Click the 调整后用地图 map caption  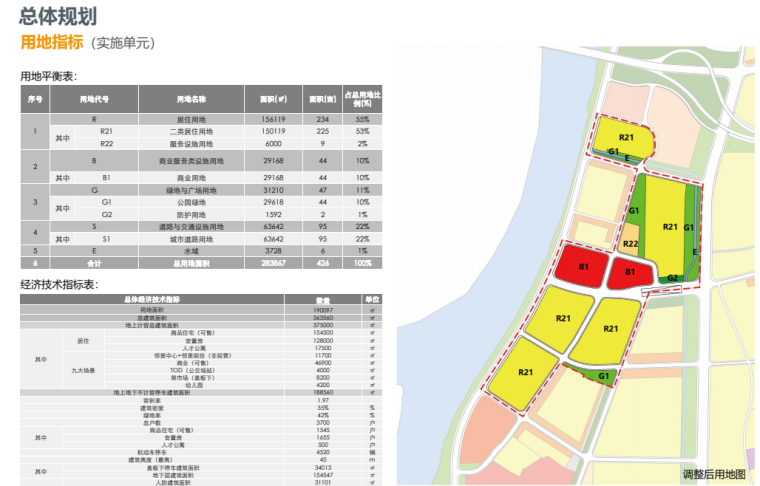click(714, 474)
